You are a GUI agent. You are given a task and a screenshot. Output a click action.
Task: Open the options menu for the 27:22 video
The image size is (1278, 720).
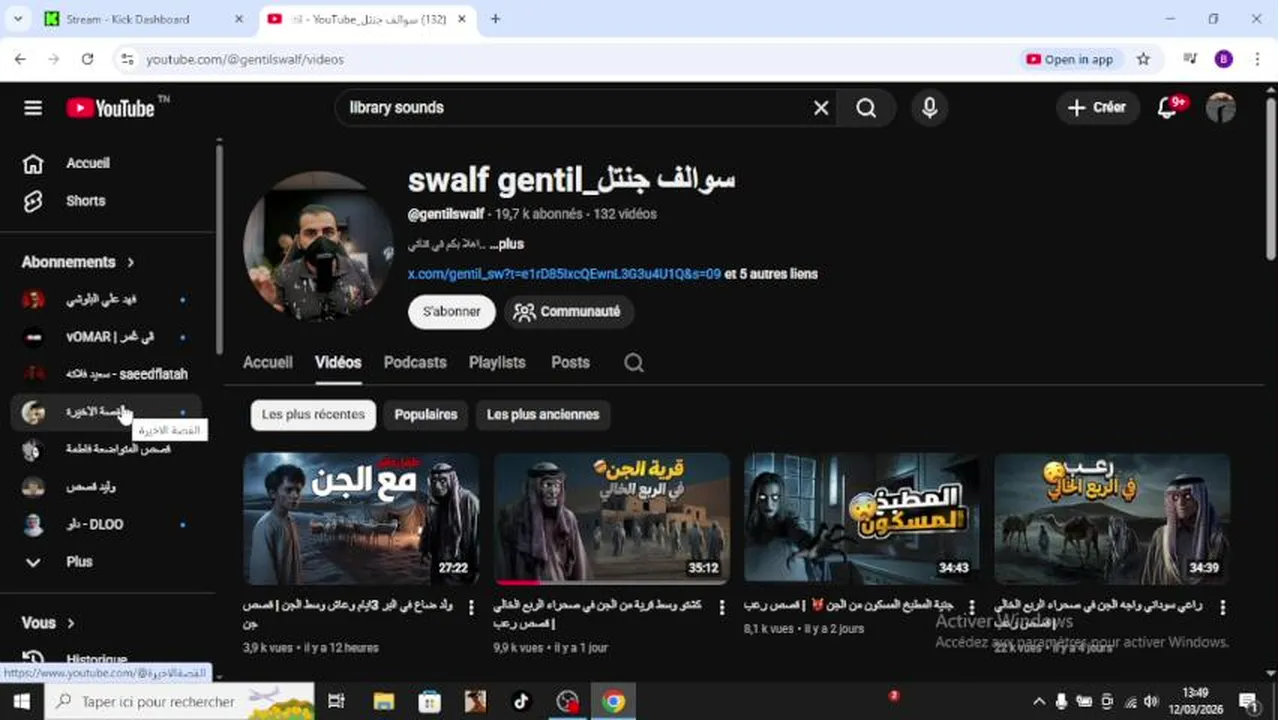pos(471,608)
